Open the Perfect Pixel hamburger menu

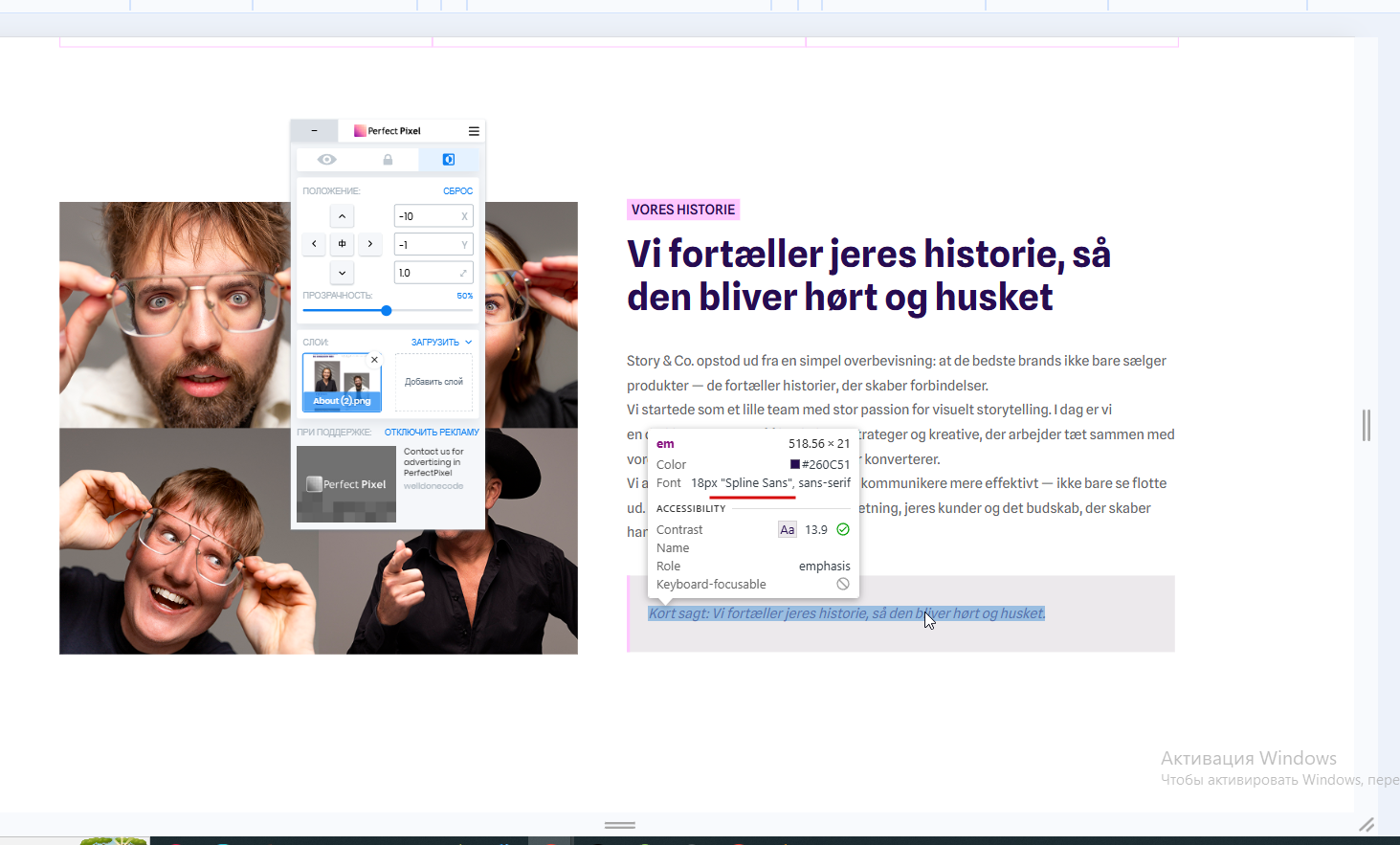click(474, 131)
